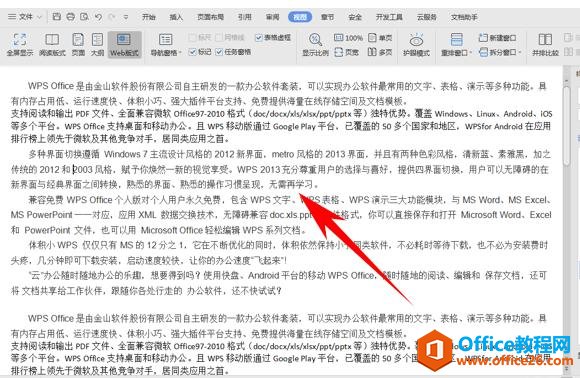Open the customize quick access toolbar dropdown

[x=126, y=17]
